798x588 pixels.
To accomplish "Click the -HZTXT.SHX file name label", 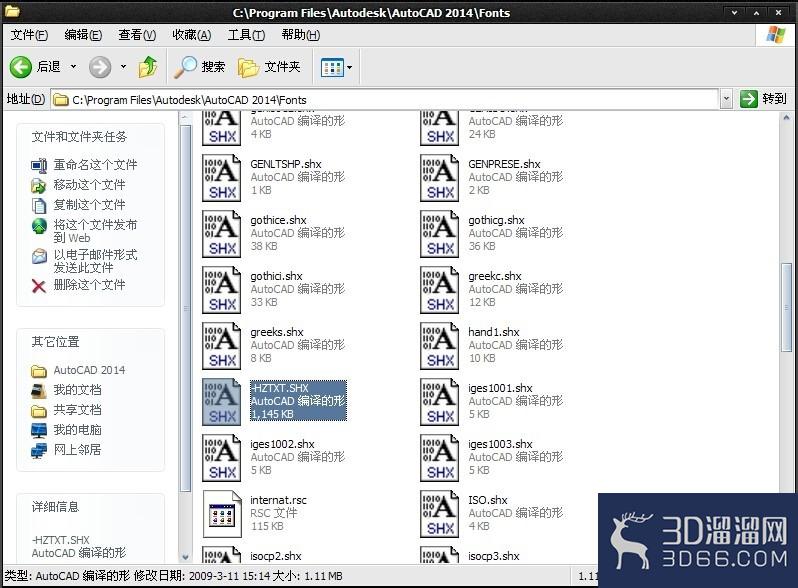I will click(279, 388).
